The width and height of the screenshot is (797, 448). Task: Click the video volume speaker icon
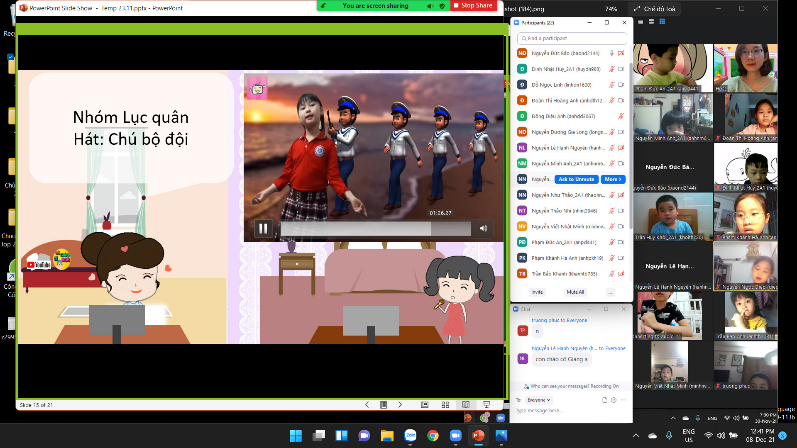click(483, 228)
